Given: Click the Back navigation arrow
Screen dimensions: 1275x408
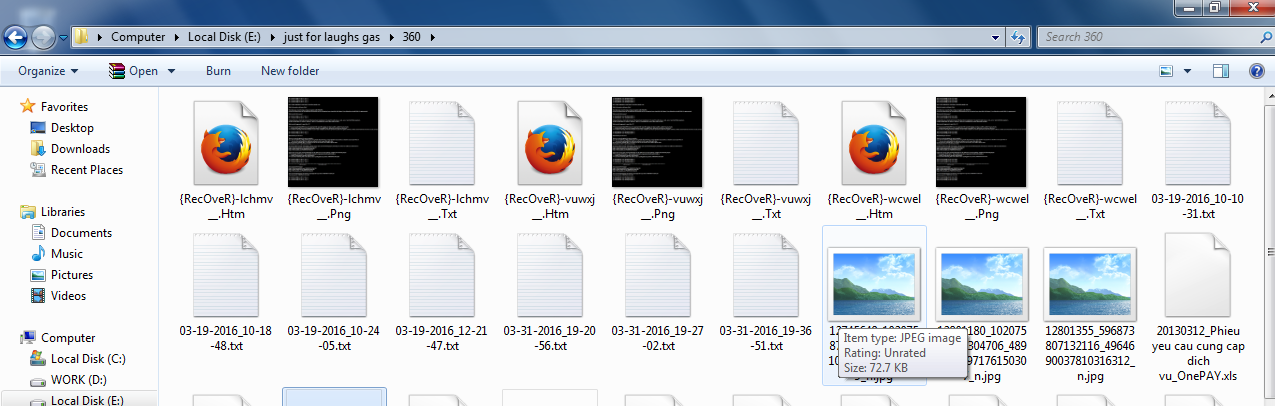Looking at the screenshot, I should [16, 38].
